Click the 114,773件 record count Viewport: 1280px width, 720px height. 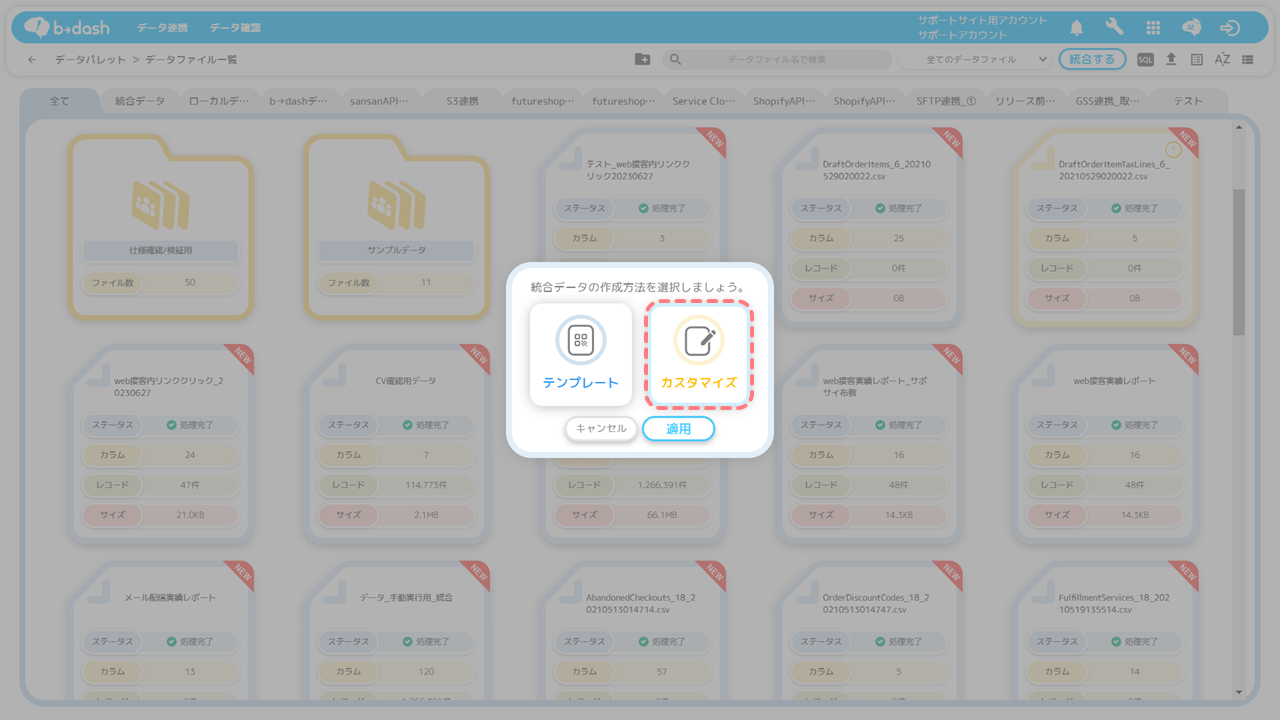point(428,485)
